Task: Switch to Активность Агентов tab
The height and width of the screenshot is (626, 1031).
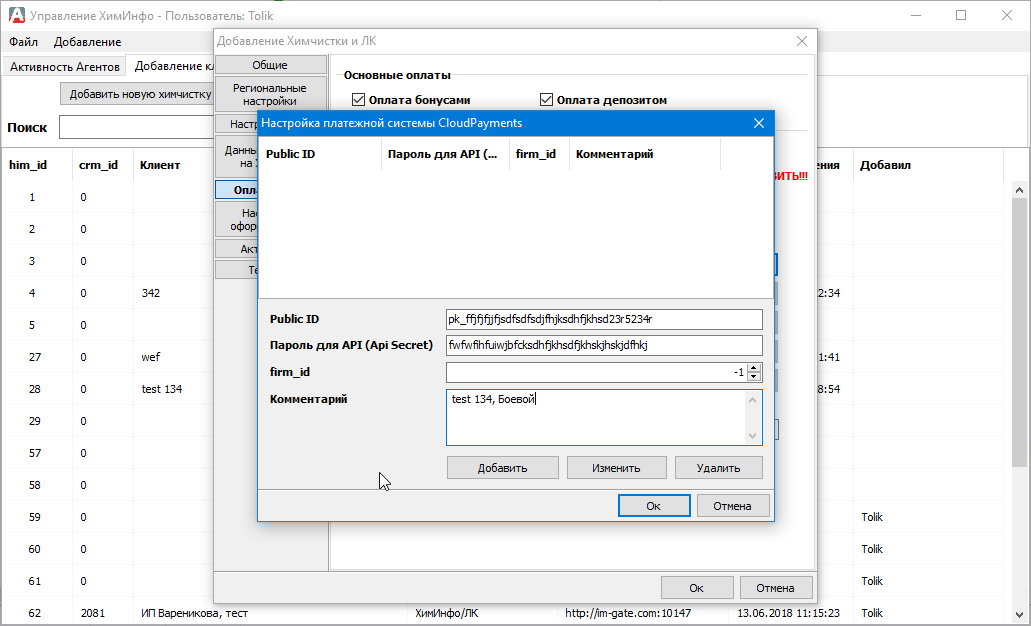Action: pos(64,66)
